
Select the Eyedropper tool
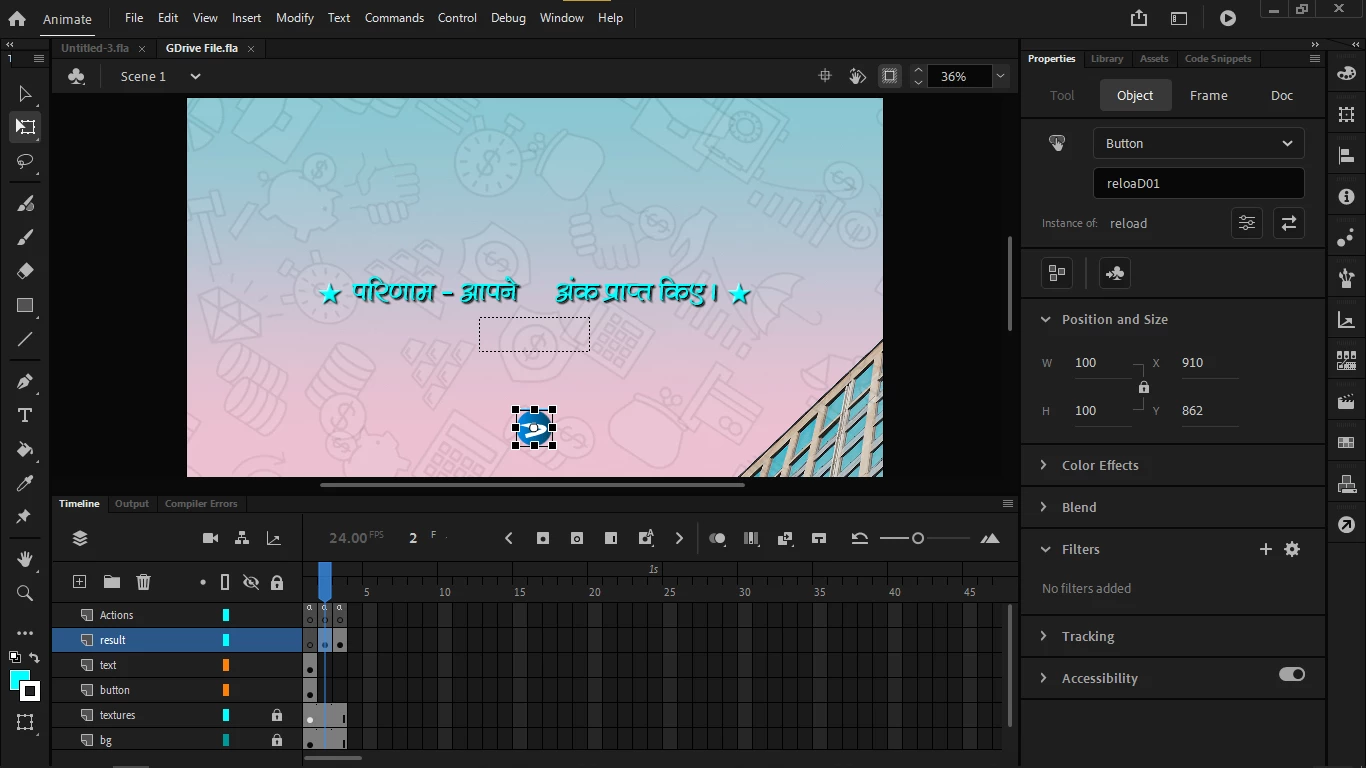(25, 483)
